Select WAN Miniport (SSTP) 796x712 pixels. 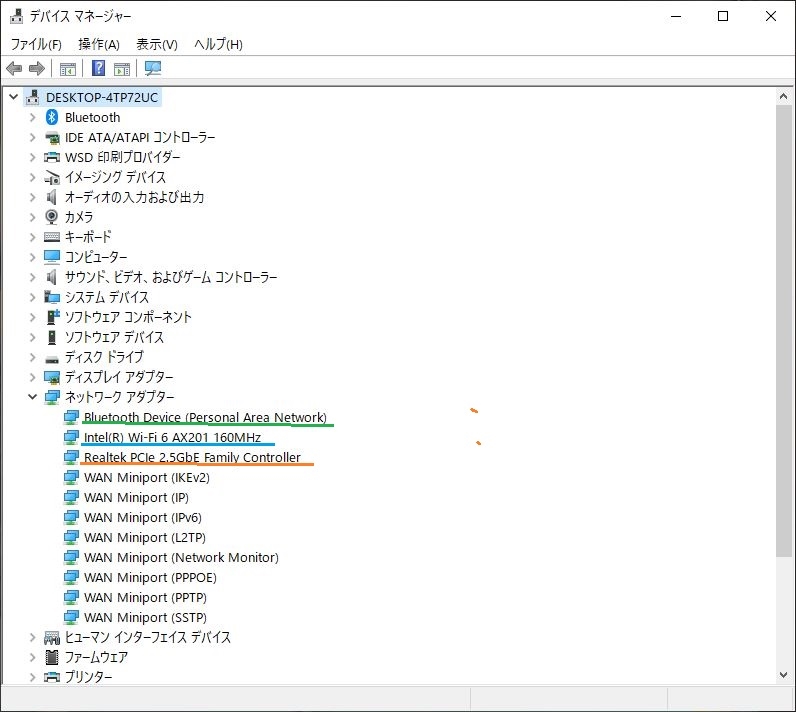coord(145,618)
